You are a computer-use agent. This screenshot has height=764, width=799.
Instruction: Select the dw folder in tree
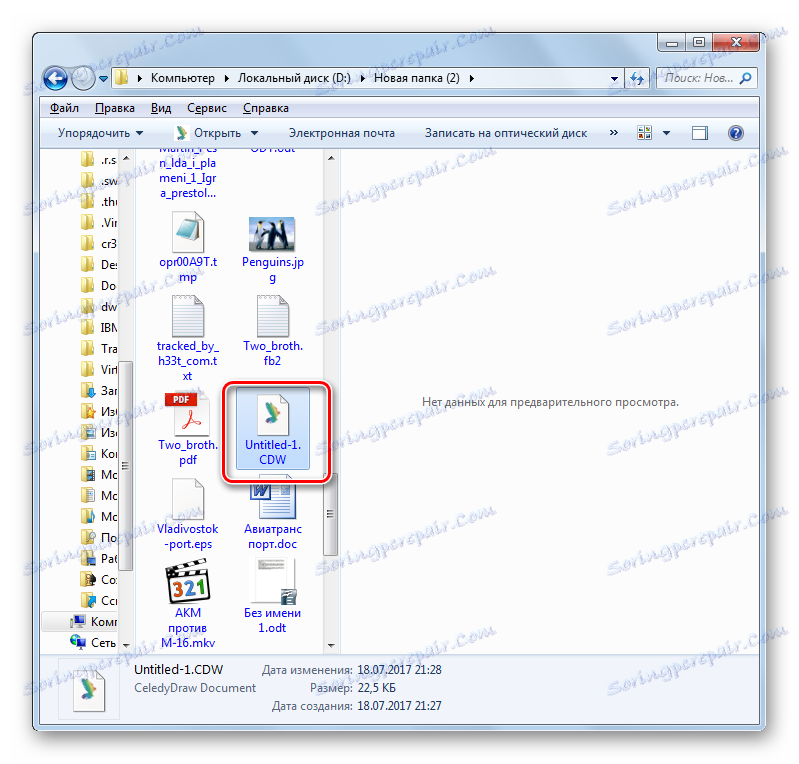(x=99, y=306)
